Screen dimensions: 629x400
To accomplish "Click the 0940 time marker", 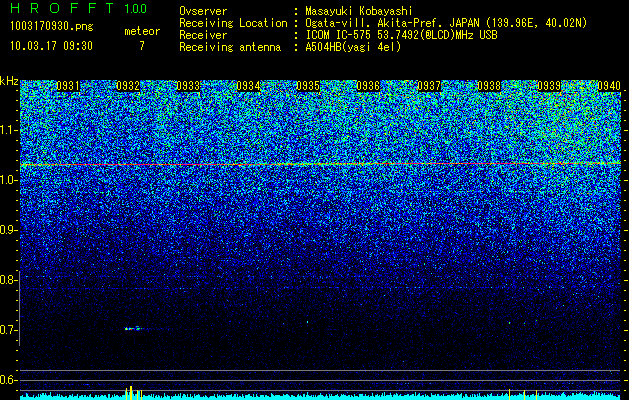I will coord(609,86).
